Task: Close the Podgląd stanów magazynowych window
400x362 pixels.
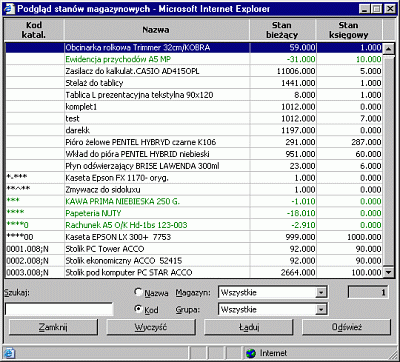Action: (x=389, y=9)
